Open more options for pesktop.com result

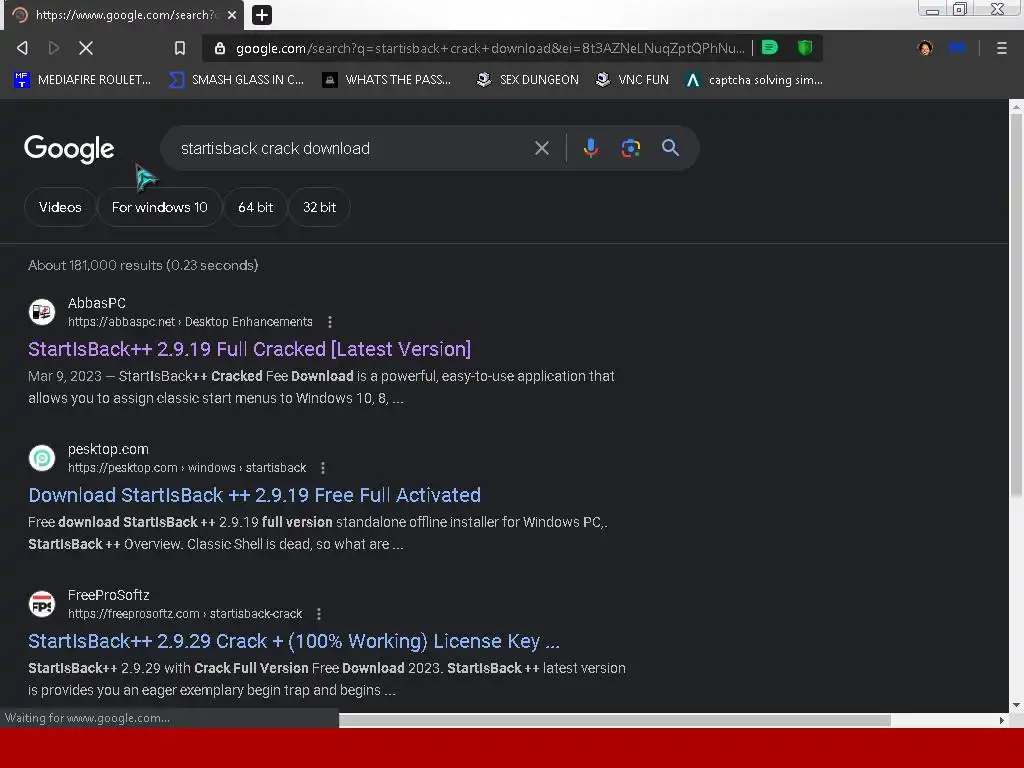(x=323, y=468)
